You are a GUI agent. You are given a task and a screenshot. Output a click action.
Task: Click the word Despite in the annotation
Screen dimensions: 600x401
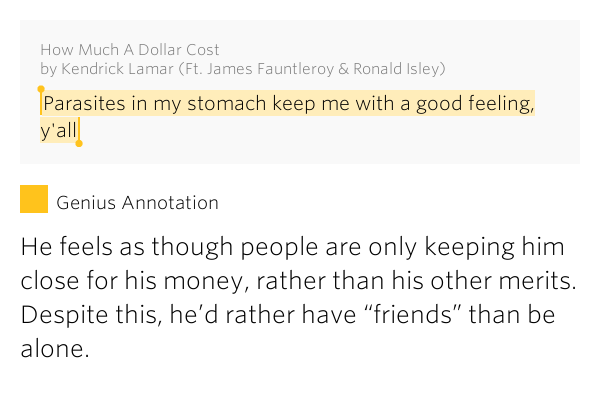coord(65,315)
